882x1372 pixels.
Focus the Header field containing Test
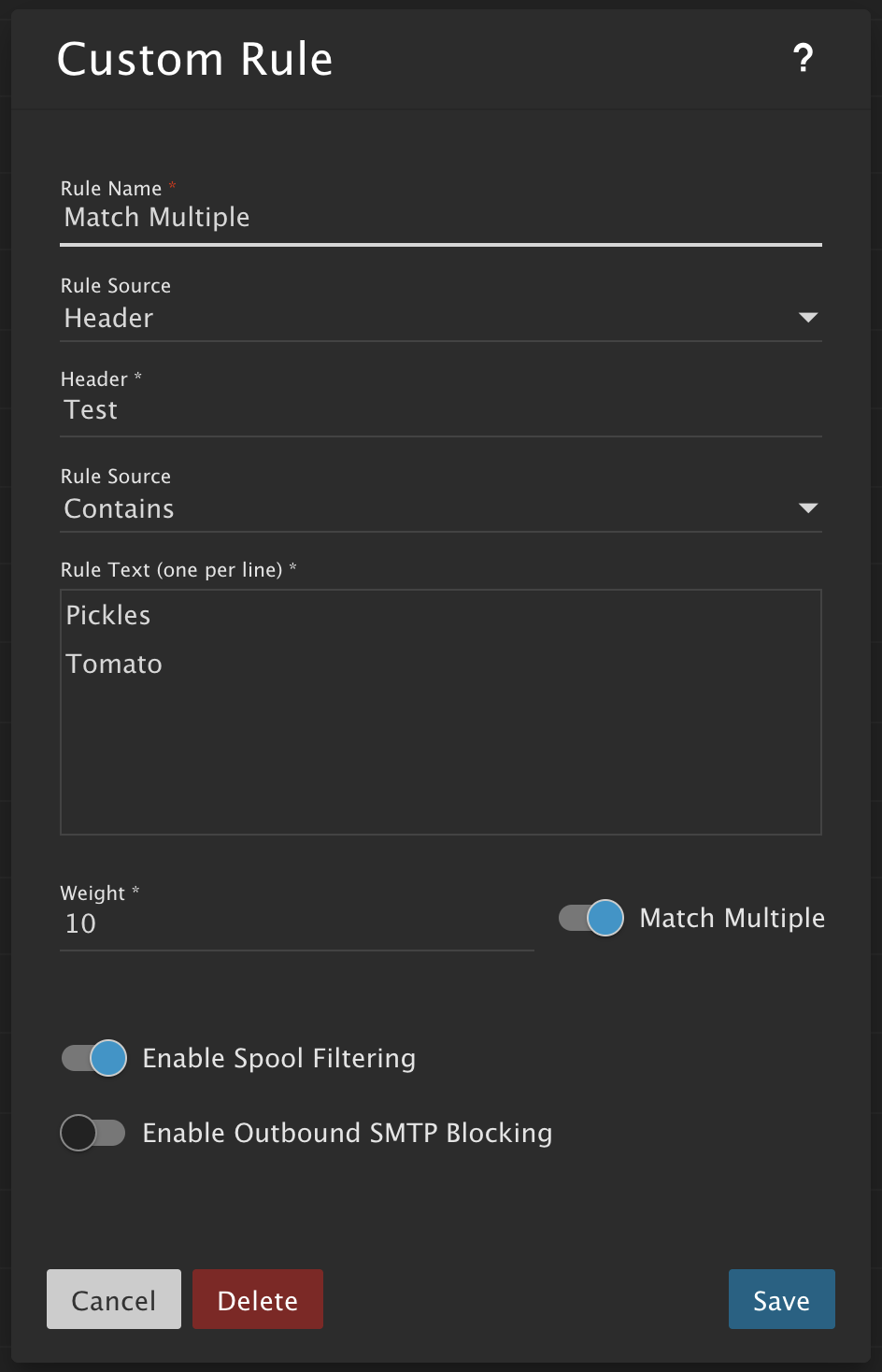coord(439,410)
